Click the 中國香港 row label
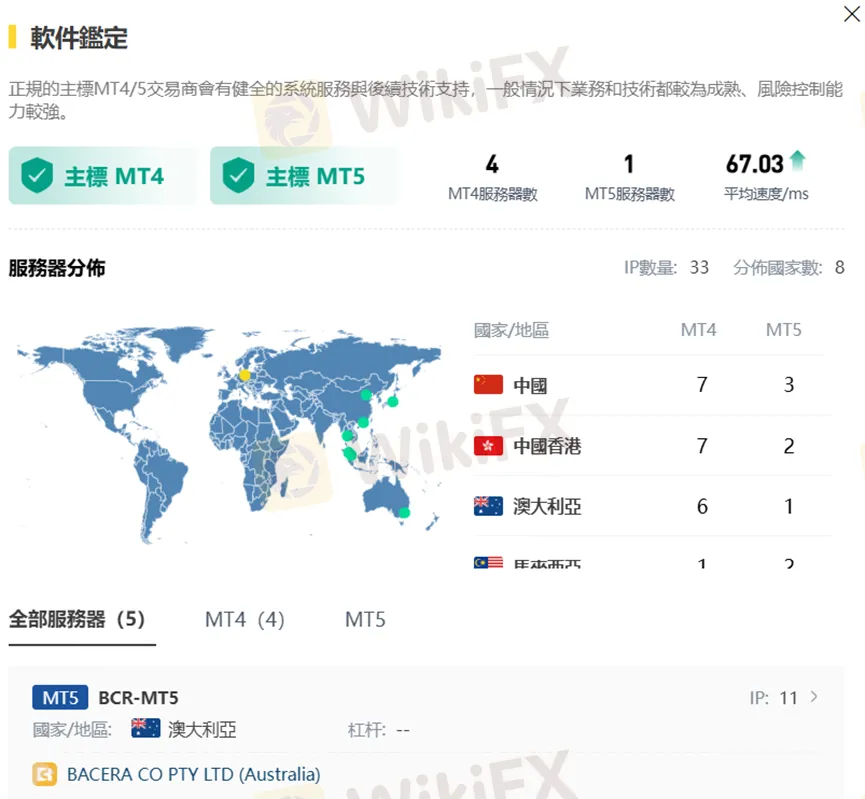 547,446
